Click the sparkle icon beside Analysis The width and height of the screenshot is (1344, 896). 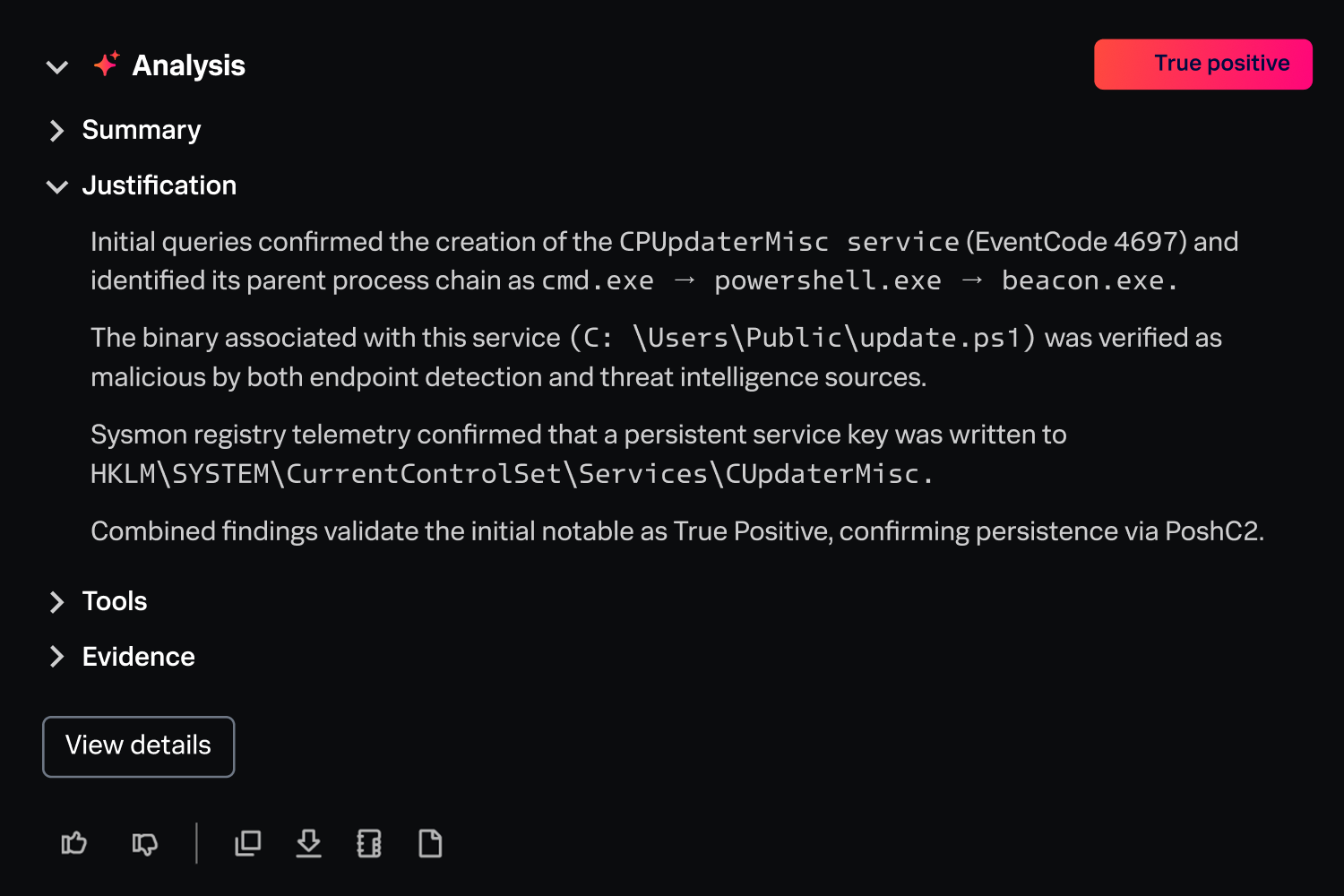(107, 65)
